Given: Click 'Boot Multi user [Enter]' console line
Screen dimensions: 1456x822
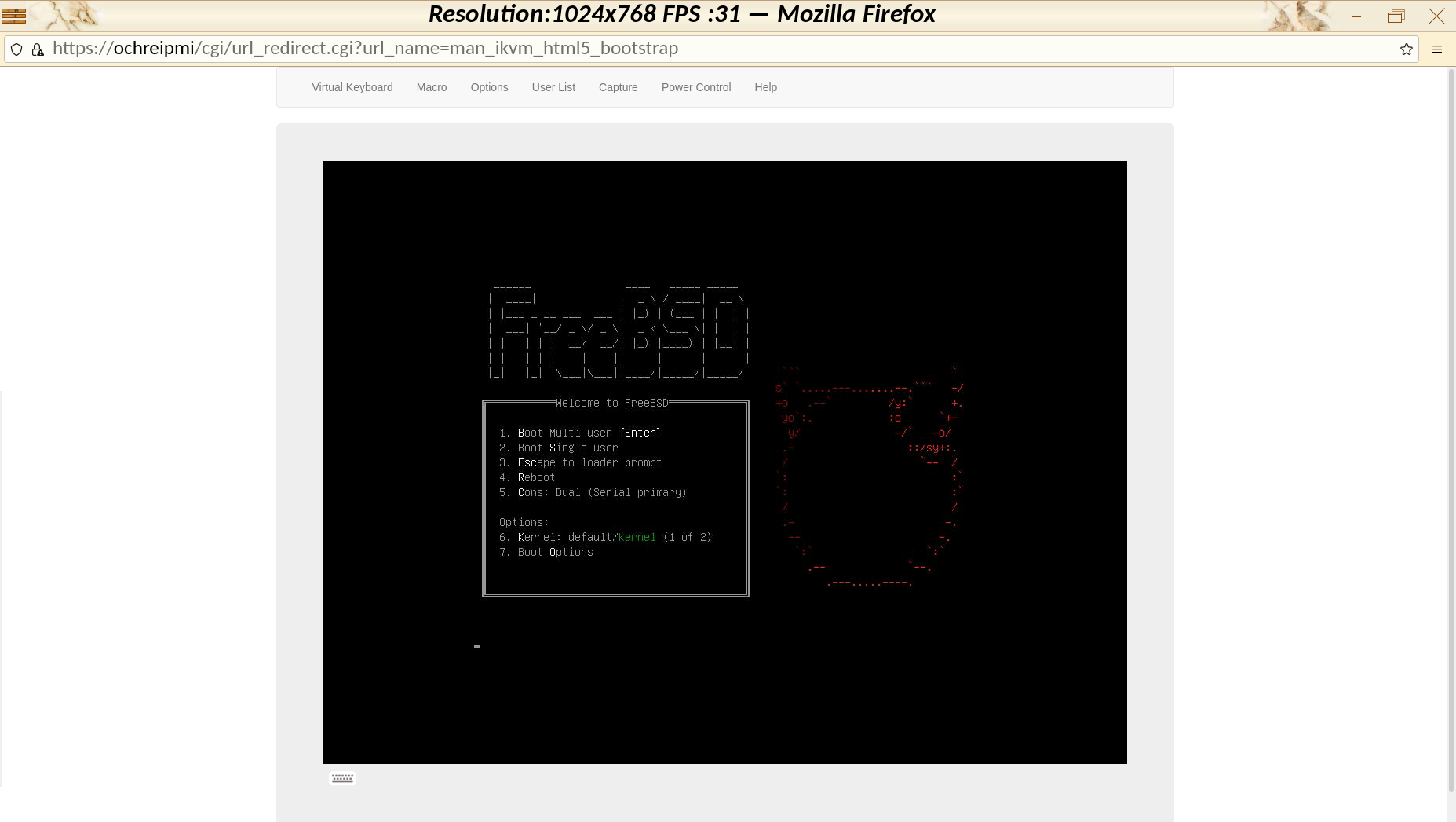Looking at the screenshot, I should (x=580, y=433).
